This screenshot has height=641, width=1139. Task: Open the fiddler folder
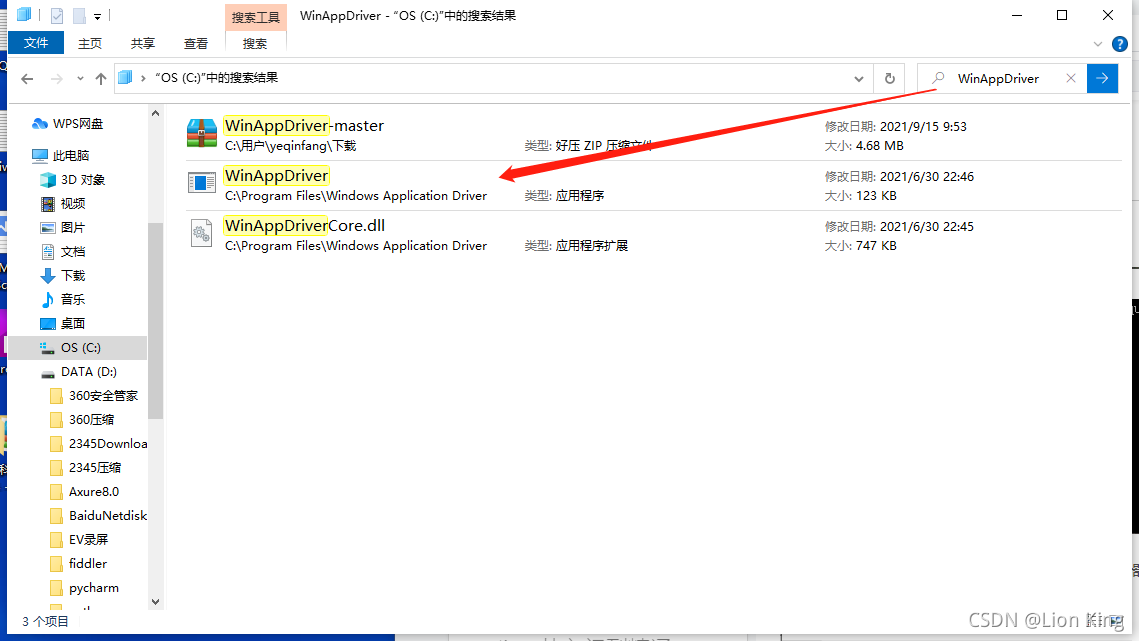click(x=87, y=563)
